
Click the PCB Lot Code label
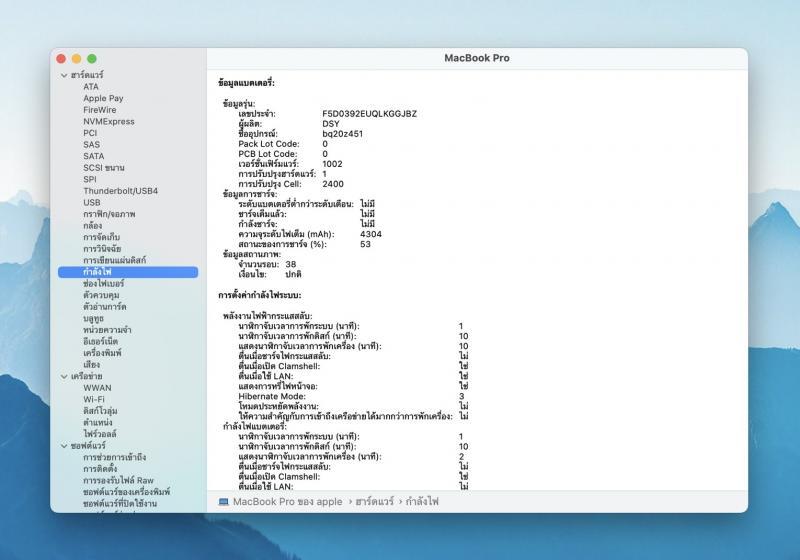pos(268,154)
